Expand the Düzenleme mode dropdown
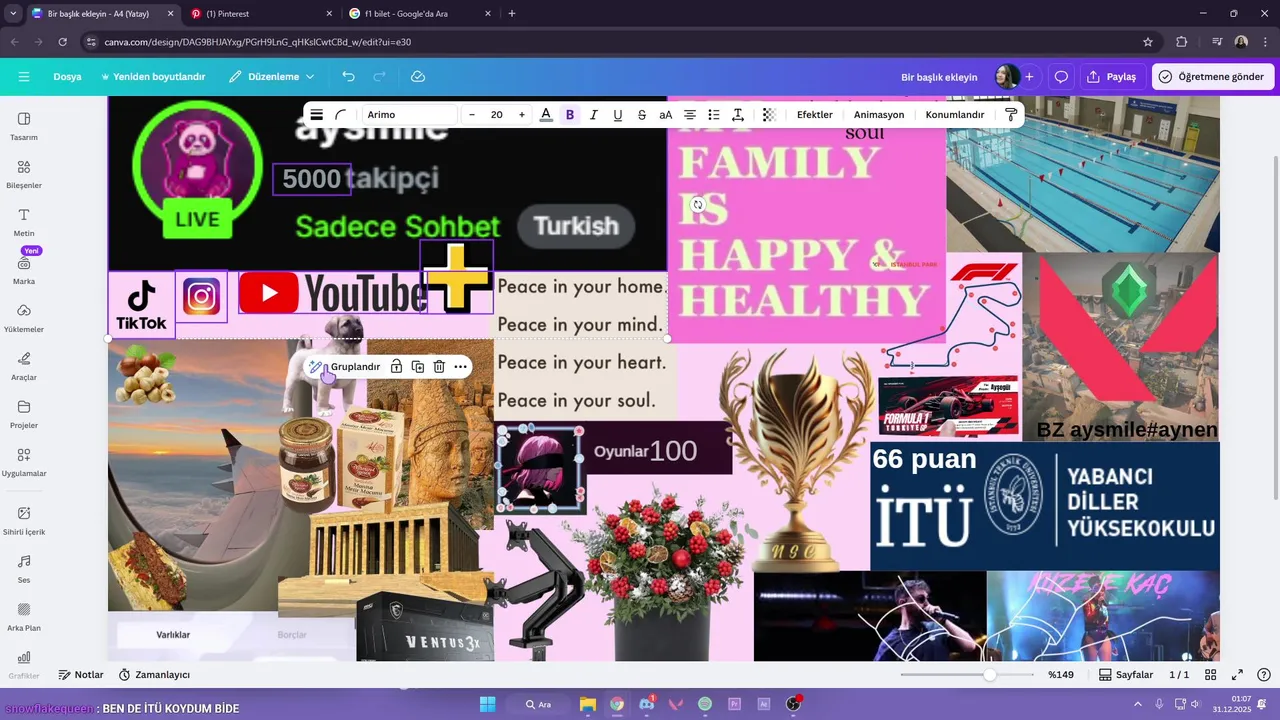1280x720 pixels. click(x=271, y=77)
